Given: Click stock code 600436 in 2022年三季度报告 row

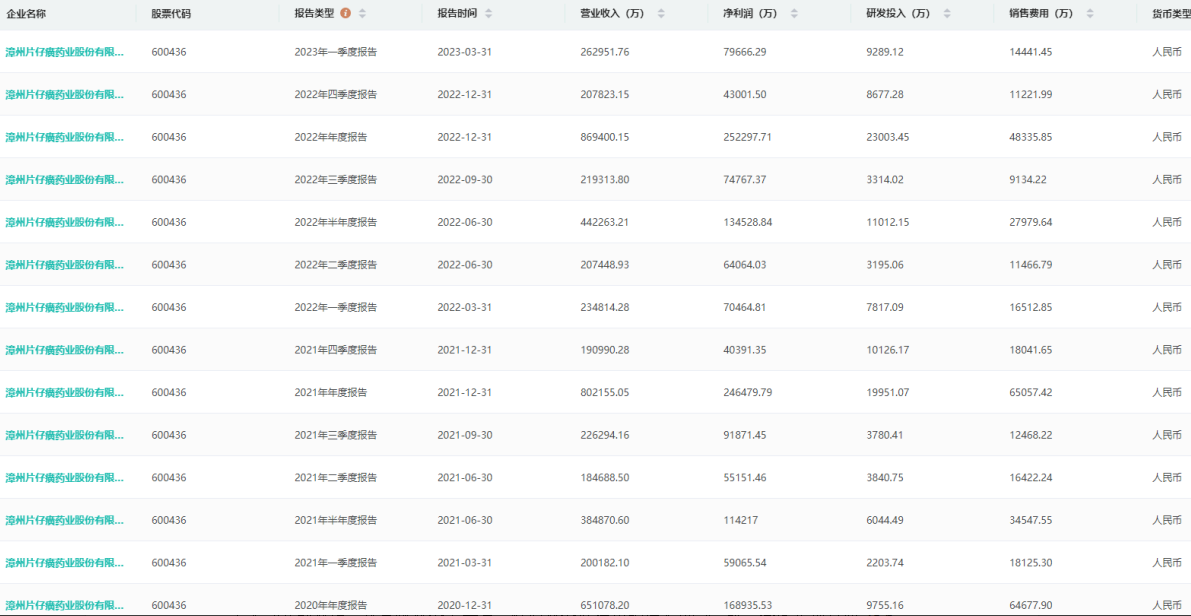Looking at the screenshot, I should (169, 180).
